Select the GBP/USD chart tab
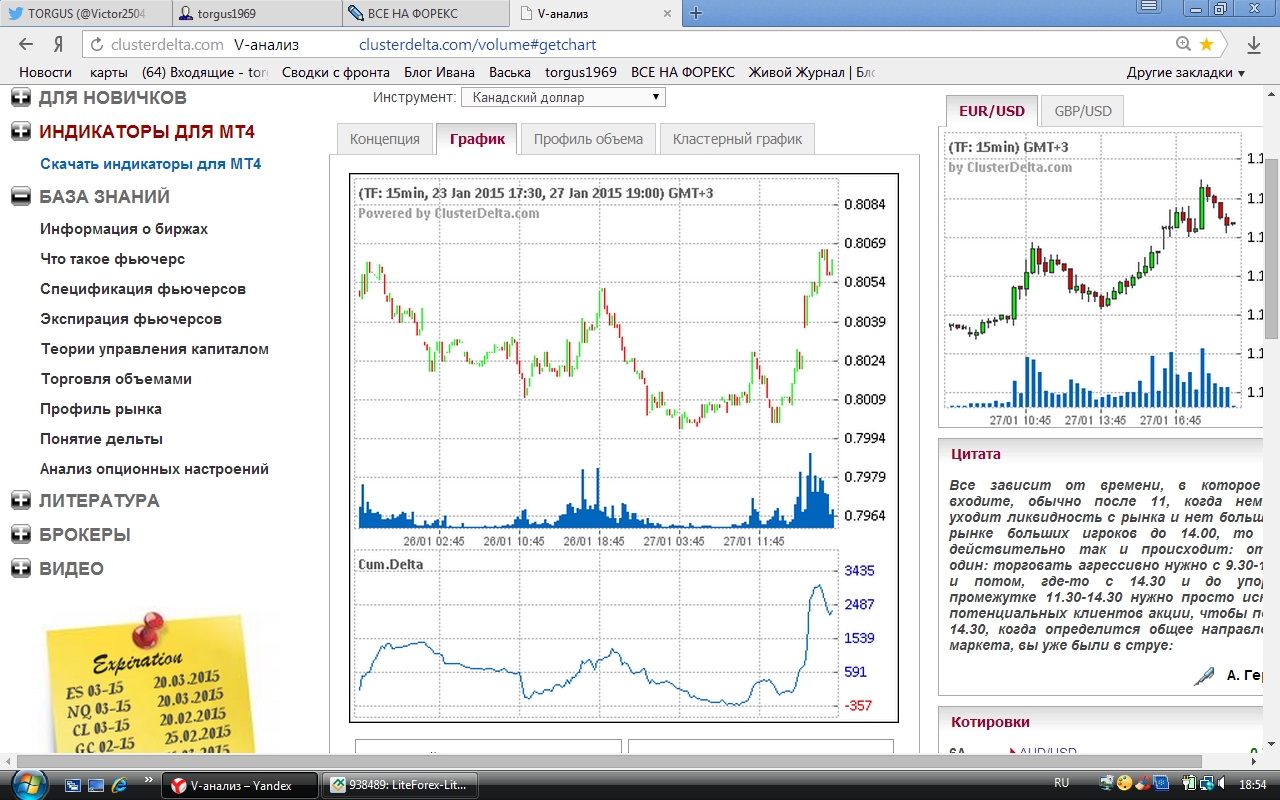1280x800 pixels. tap(1083, 111)
